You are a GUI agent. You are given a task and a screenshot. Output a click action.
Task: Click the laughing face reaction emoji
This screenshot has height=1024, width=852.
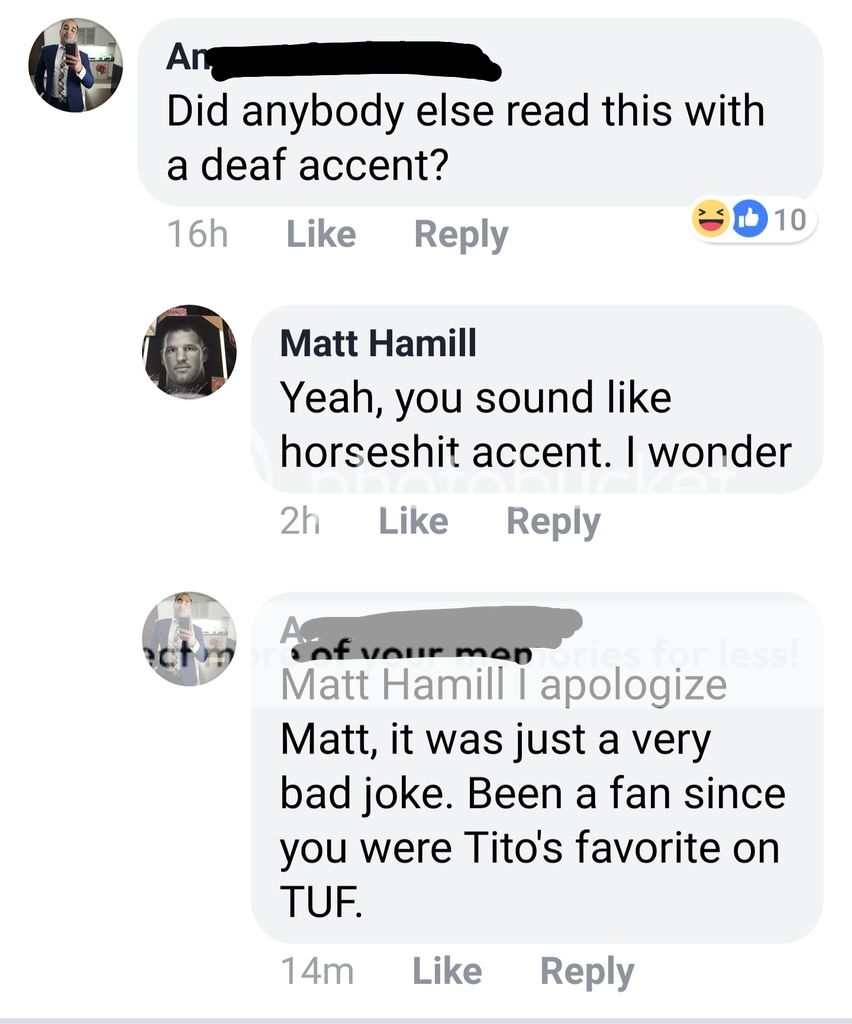[x=711, y=218]
